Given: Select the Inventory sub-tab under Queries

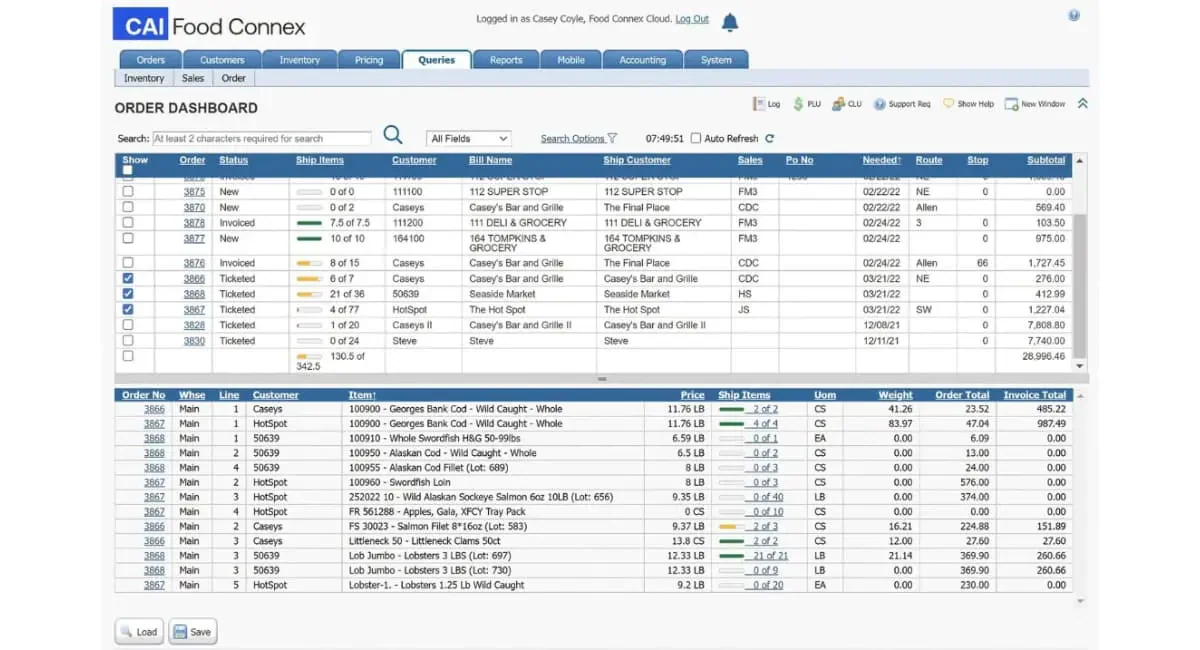Looking at the screenshot, I should pyautogui.click(x=144, y=78).
